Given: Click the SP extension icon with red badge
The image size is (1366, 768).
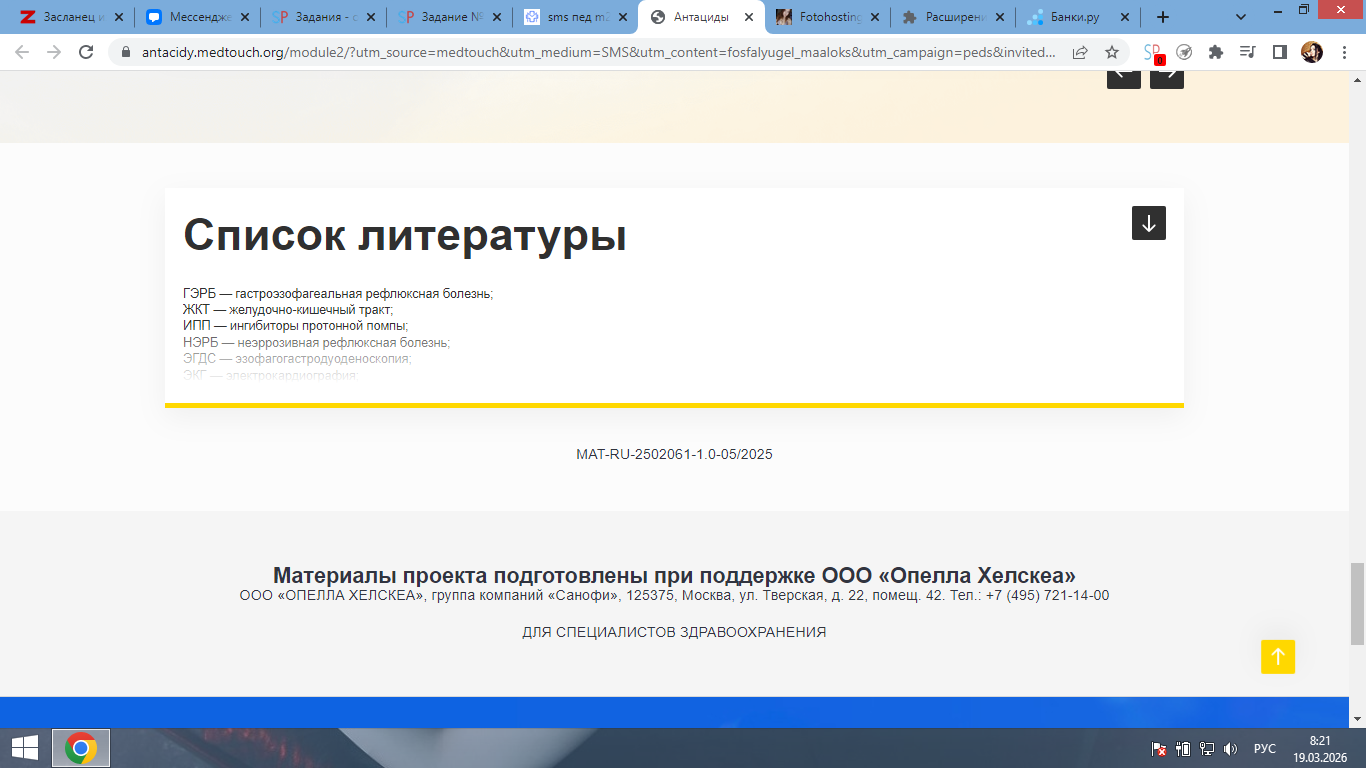Looking at the screenshot, I should 1153,53.
